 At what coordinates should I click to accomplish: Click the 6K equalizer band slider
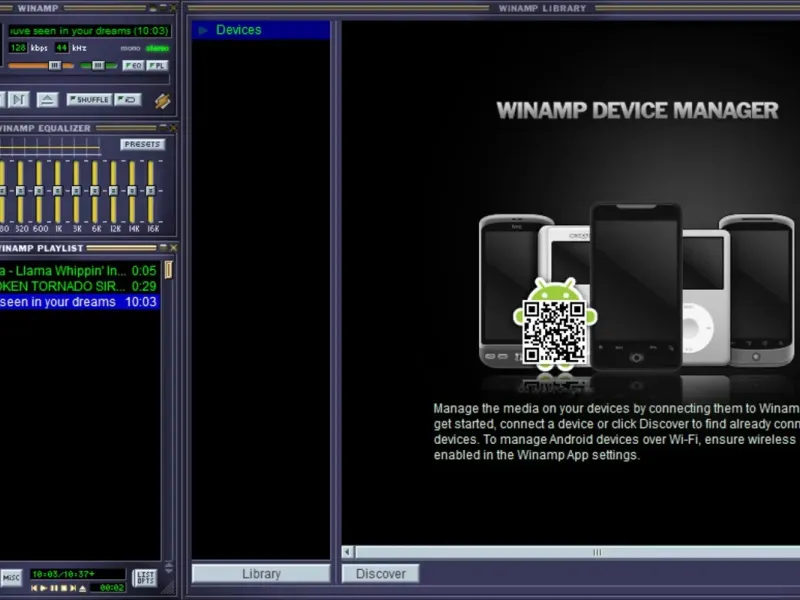(94, 191)
